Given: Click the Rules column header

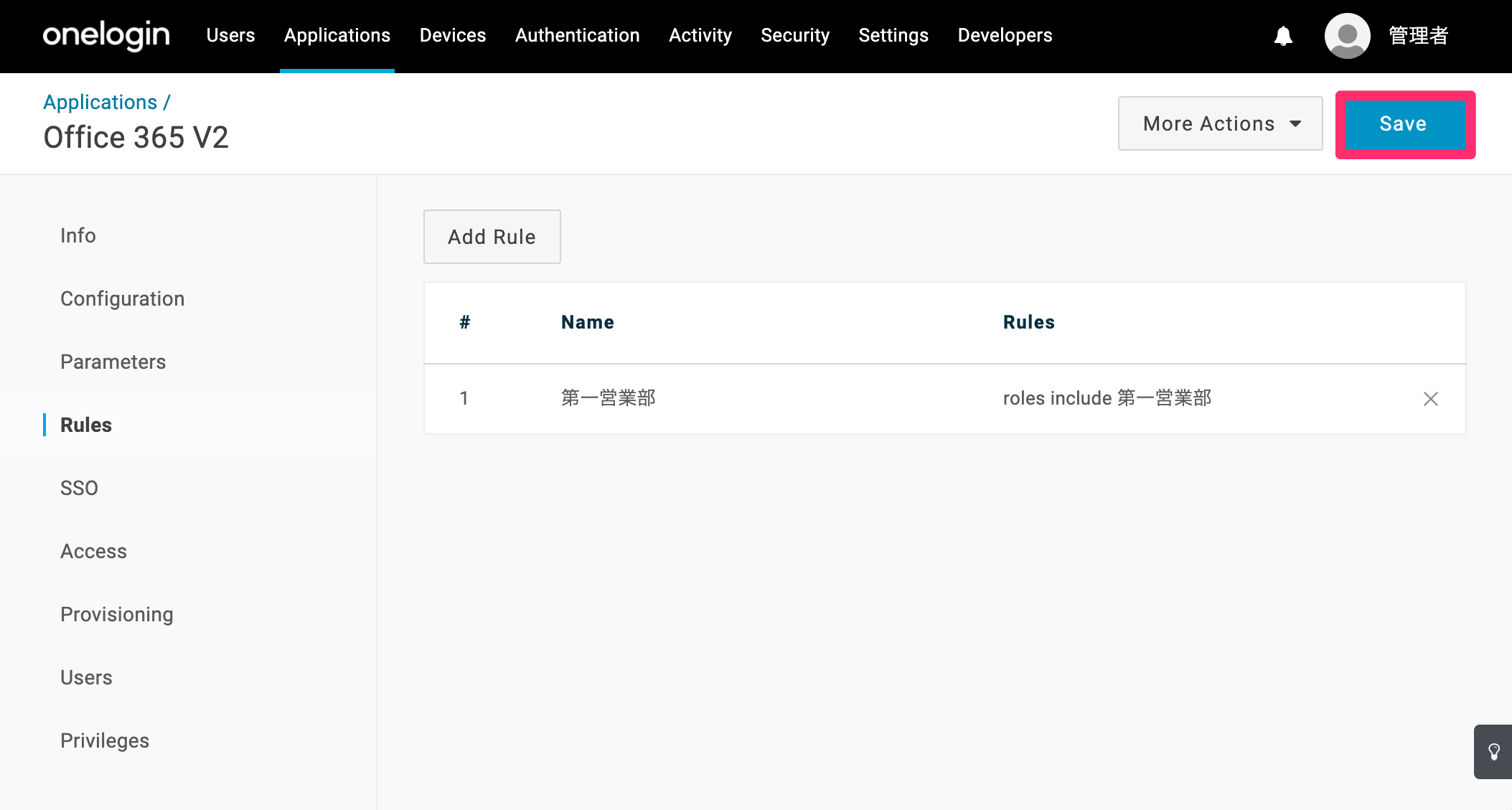Looking at the screenshot, I should tap(1029, 322).
